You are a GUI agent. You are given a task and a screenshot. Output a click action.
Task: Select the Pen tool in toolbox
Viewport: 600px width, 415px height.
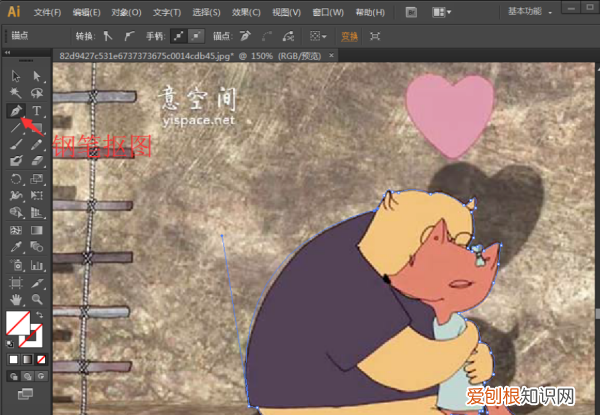coord(16,110)
